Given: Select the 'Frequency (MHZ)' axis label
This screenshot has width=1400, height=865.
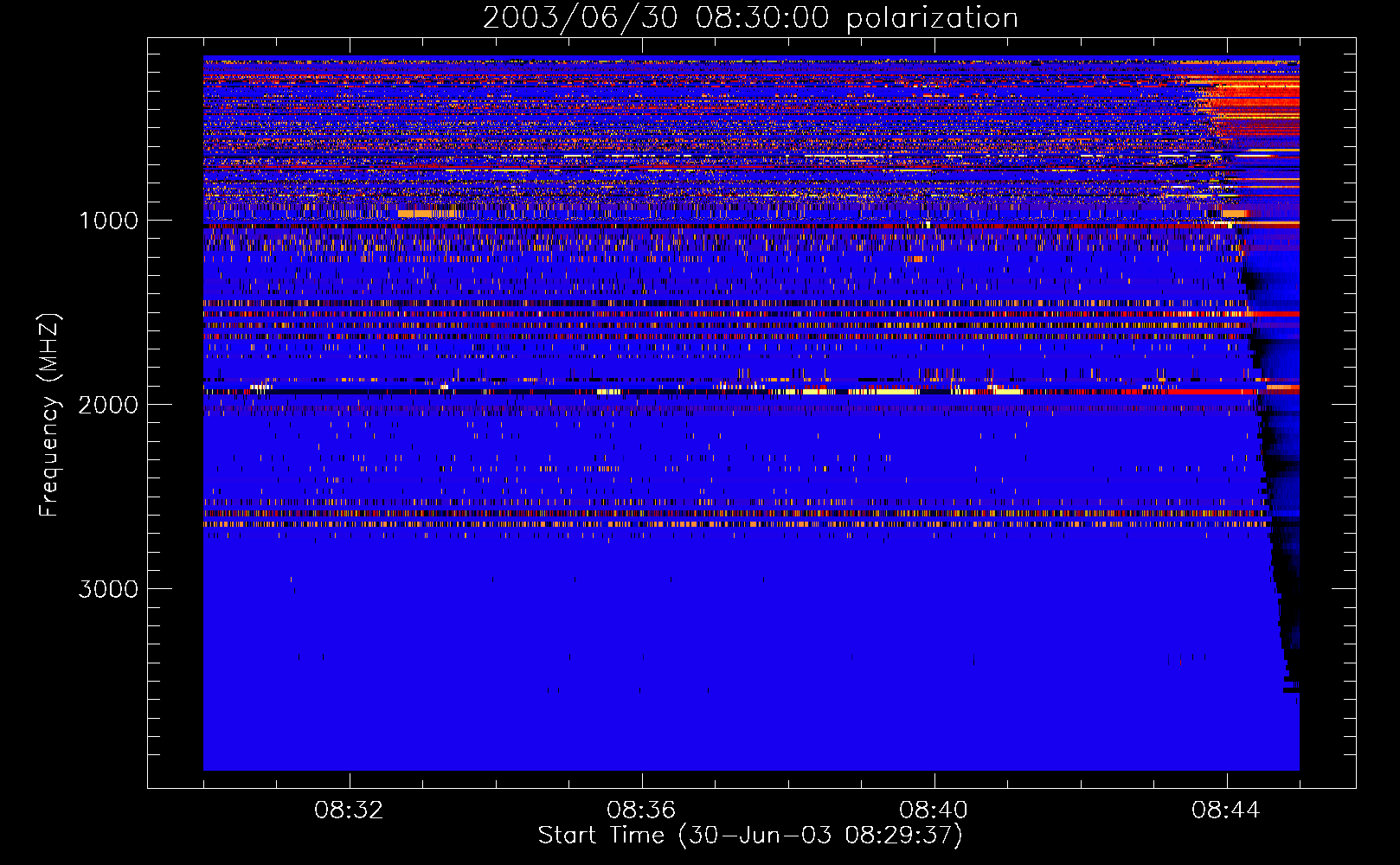Looking at the screenshot, I should [x=49, y=414].
